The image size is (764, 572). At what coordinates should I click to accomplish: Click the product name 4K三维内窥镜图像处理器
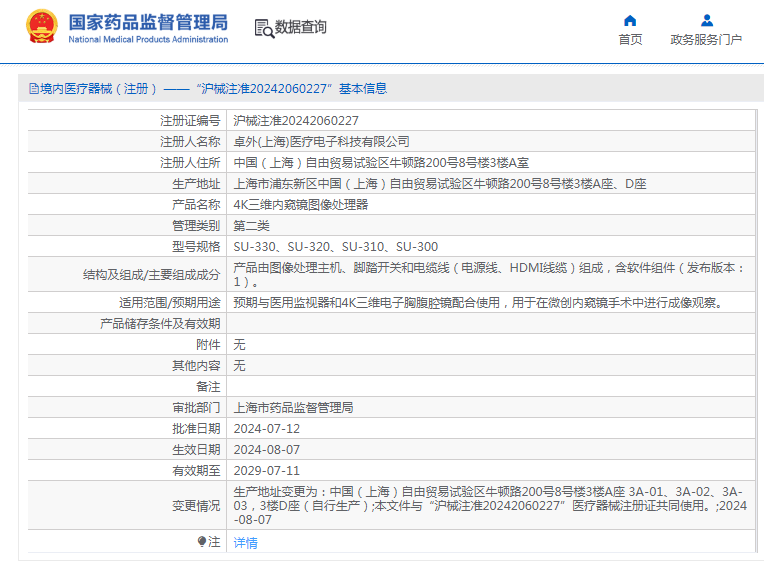(x=300, y=204)
